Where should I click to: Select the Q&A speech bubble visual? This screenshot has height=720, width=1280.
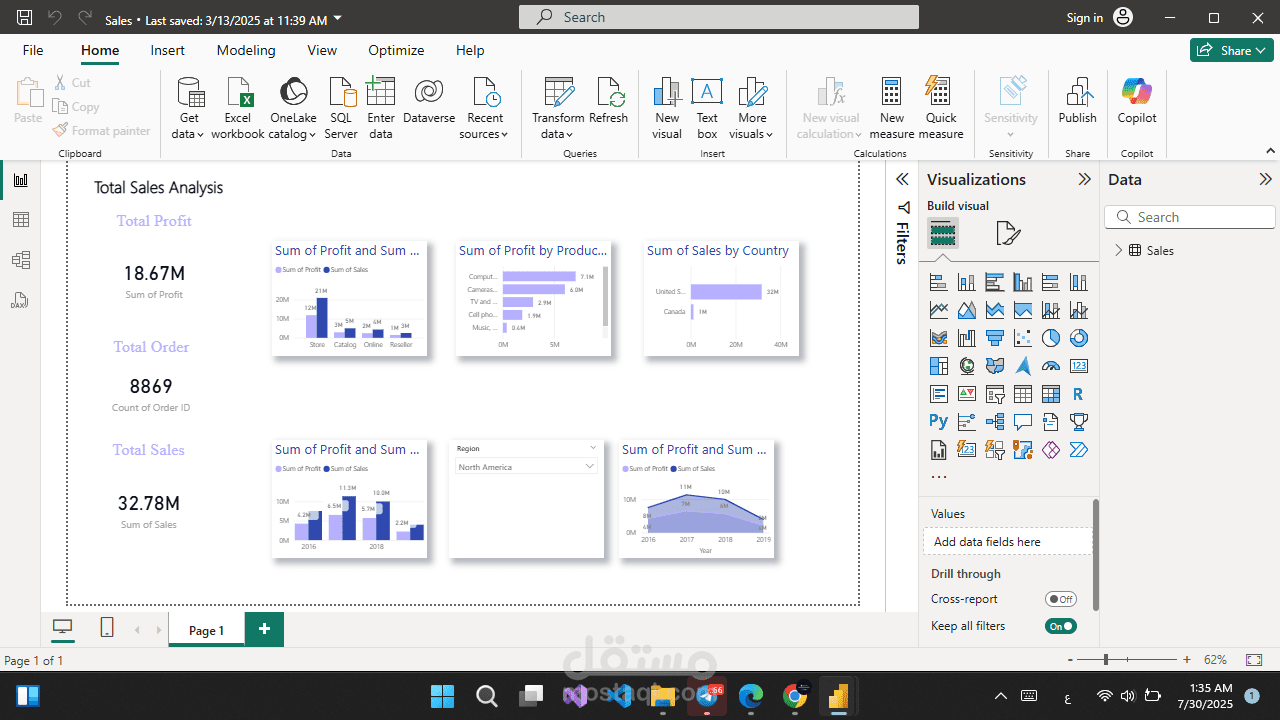(x=1022, y=422)
